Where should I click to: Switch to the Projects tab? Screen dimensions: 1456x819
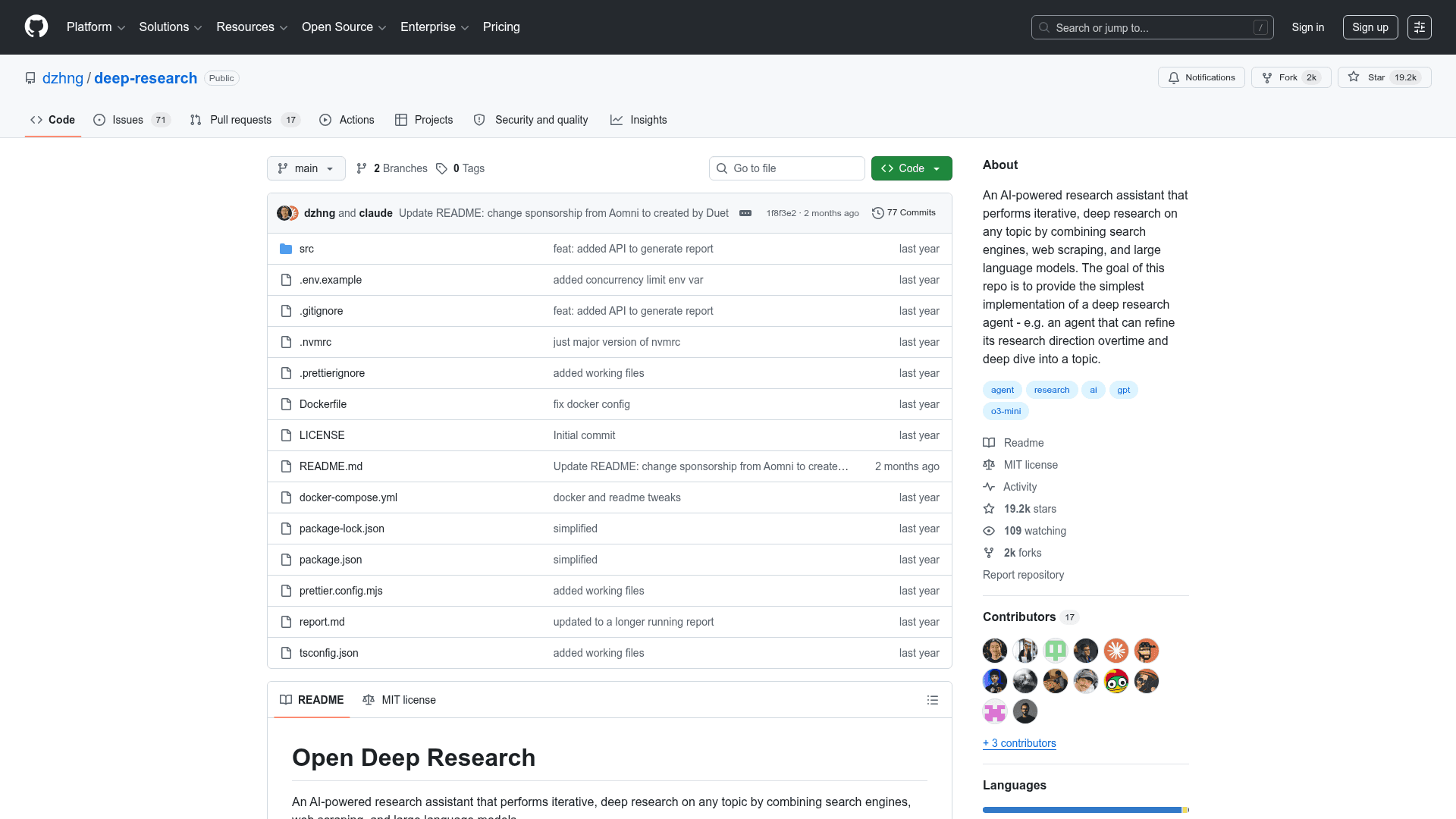[x=424, y=120]
